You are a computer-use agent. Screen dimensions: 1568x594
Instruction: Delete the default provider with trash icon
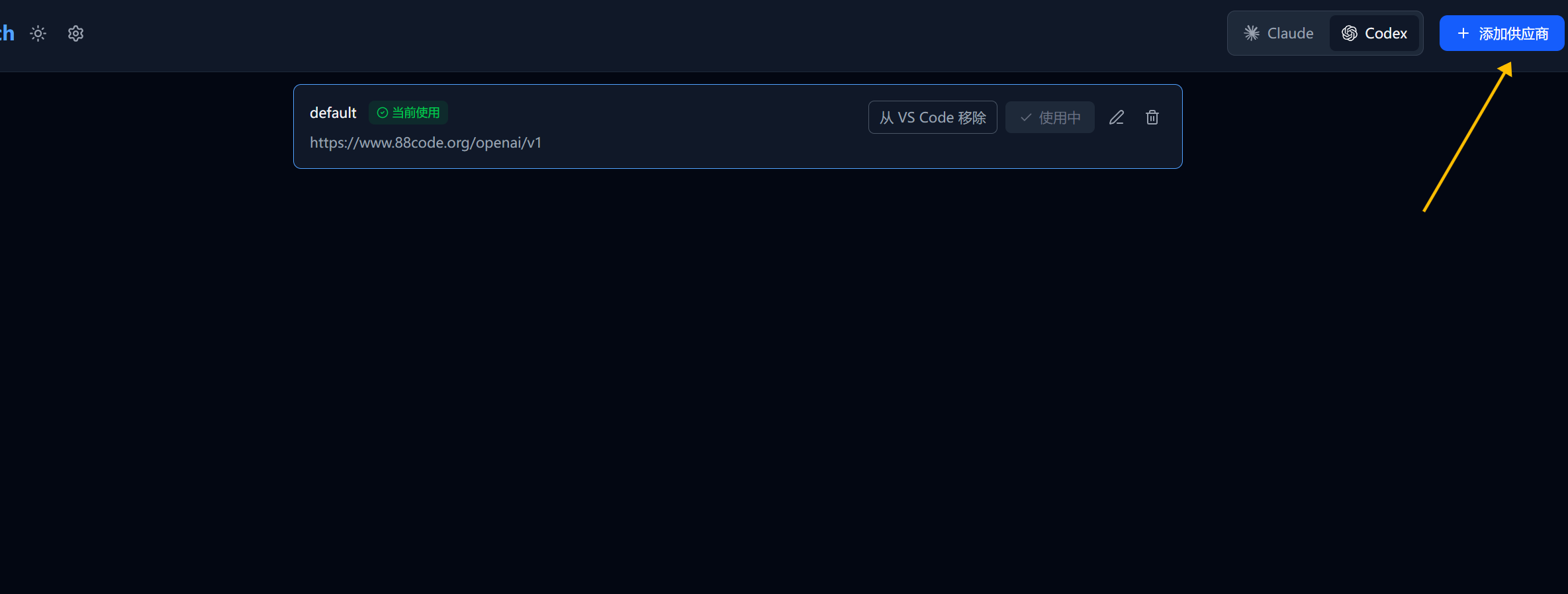(x=1152, y=117)
